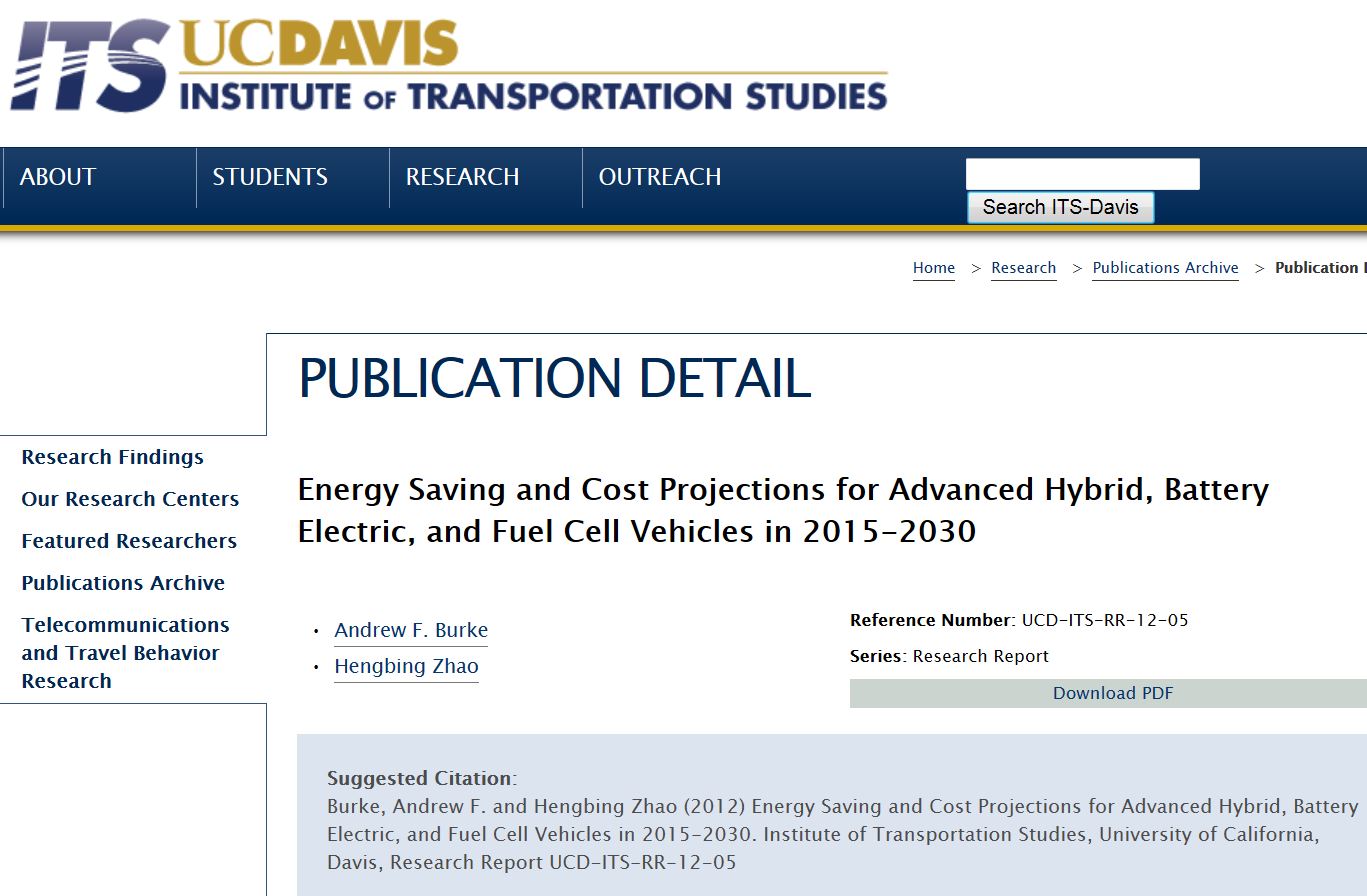View author Andrew F. Burke
This screenshot has height=896, width=1367.
point(411,631)
